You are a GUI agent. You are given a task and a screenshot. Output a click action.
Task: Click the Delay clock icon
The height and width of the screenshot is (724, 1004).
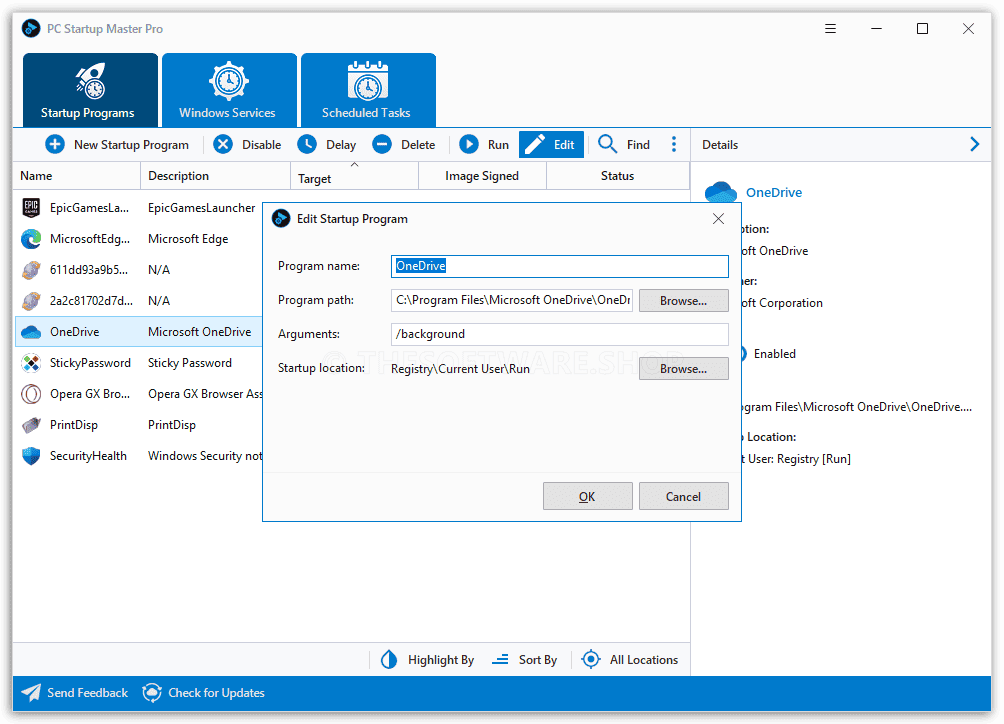click(x=307, y=145)
